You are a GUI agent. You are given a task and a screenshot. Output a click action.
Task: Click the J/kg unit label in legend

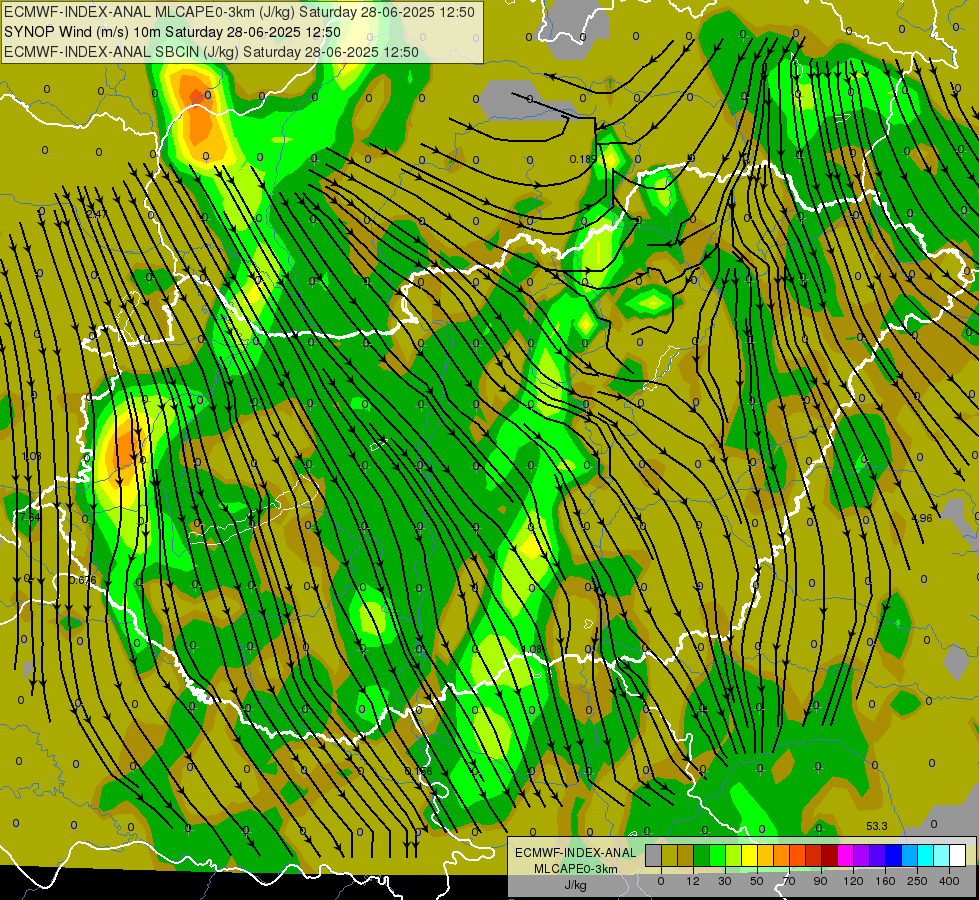pyautogui.click(x=575, y=885)
